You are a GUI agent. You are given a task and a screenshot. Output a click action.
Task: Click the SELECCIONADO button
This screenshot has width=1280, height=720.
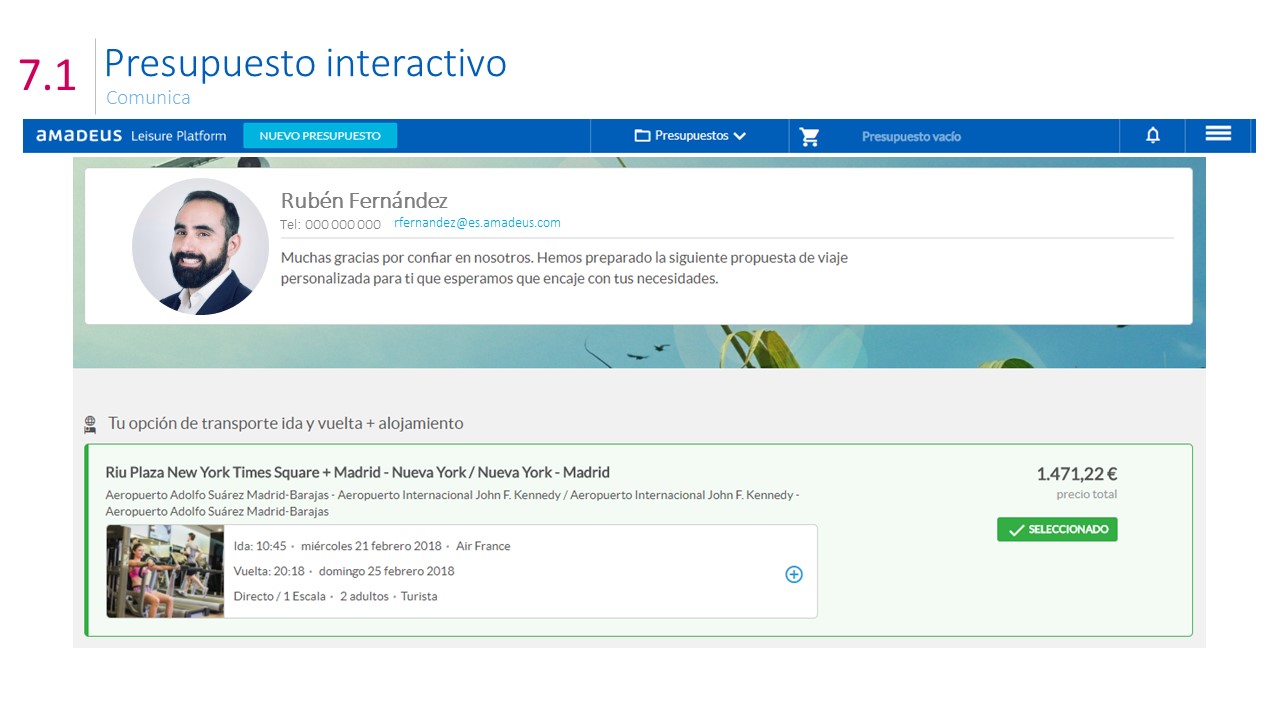(1057, 530)
